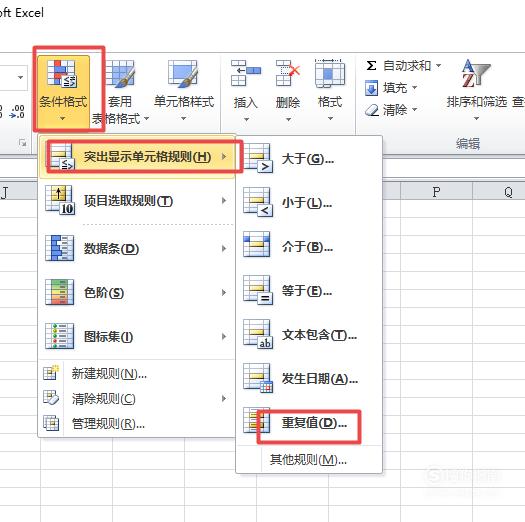Click the 自动求和 sigma icon

pyautogui.click(x=371, y=65)
